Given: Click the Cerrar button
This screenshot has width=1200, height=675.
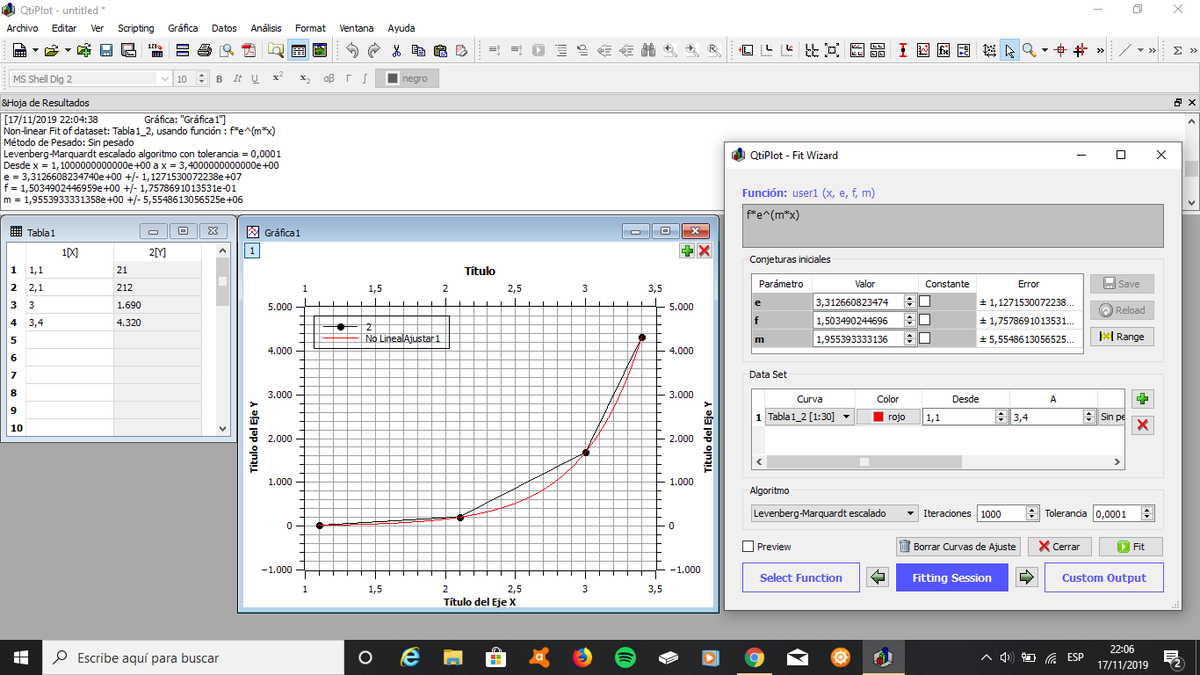Looking at the screenshot, I should point(1059,547).
